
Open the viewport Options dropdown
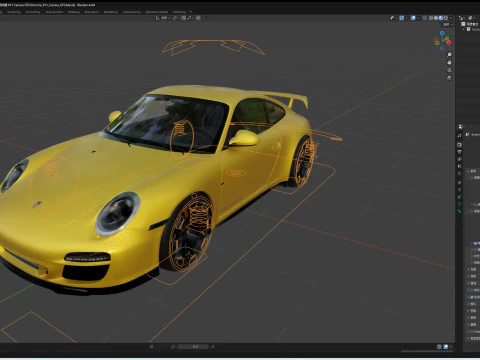(x=447, y=25)
